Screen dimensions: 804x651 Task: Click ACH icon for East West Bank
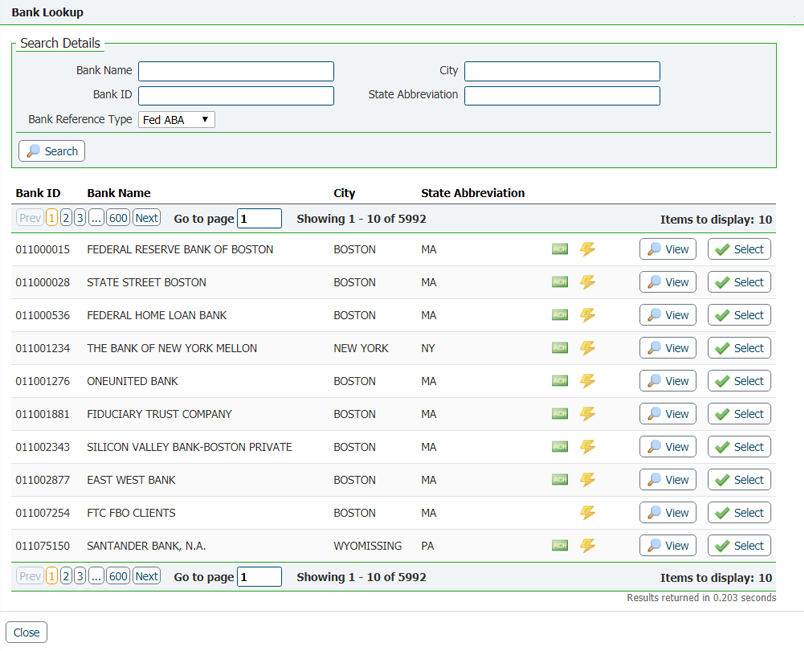tap(560, 480)
